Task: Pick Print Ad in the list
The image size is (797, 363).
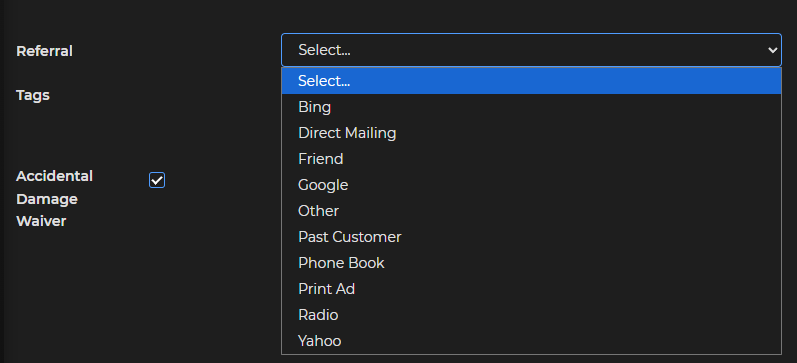Action: point(531,289)
